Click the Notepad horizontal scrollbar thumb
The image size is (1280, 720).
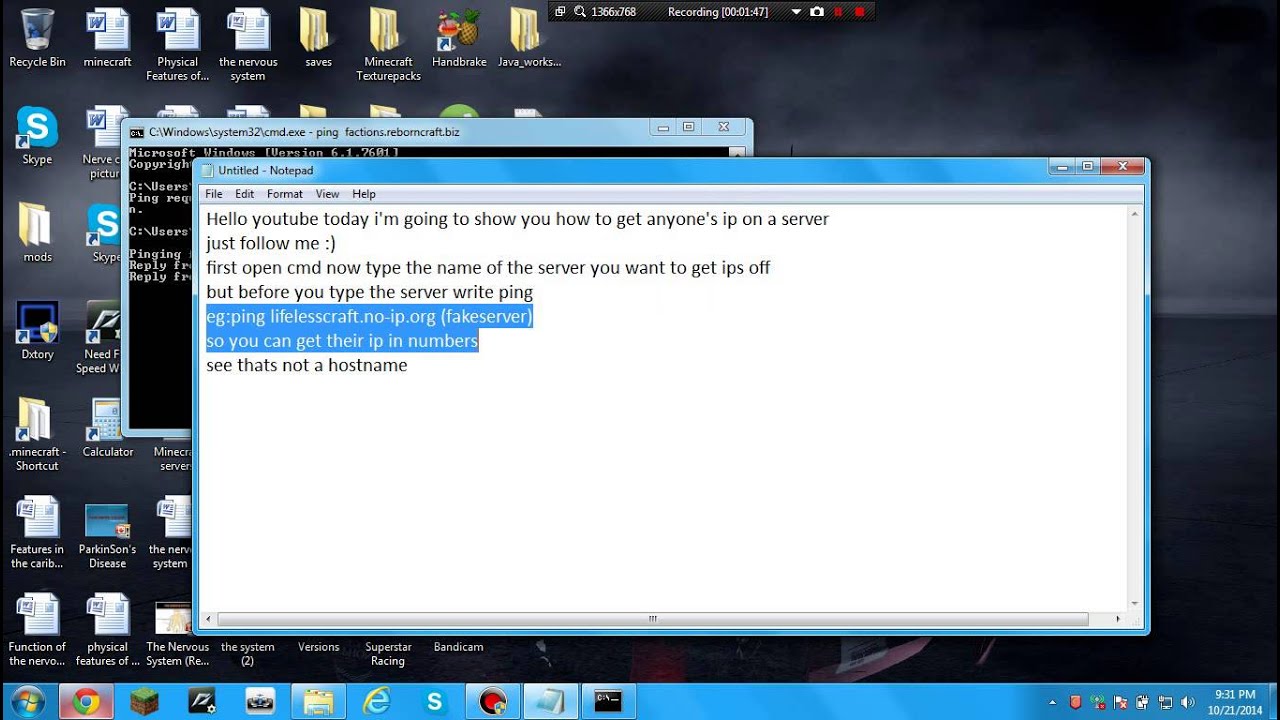click(652, 620)
